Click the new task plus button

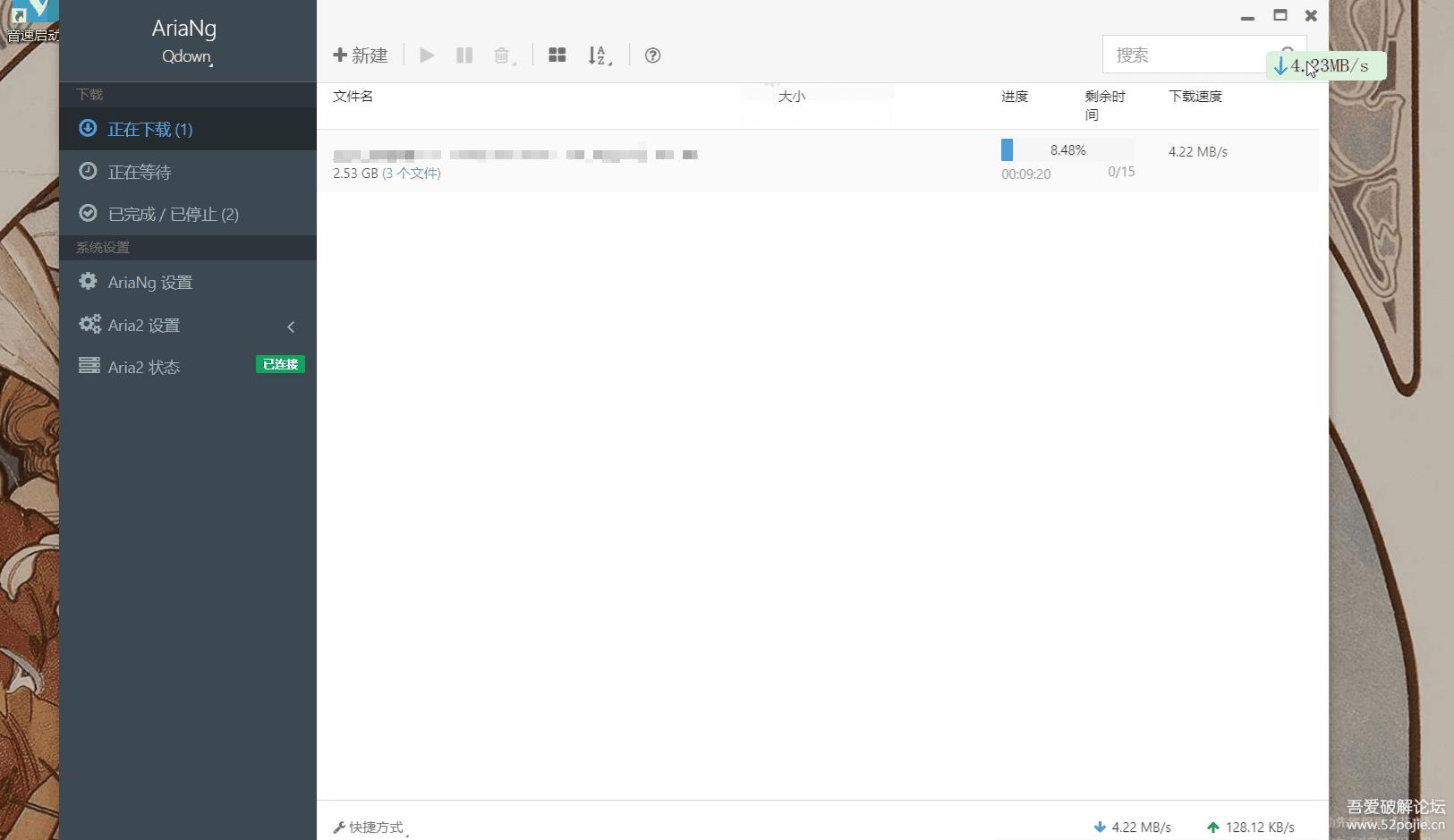tap(361, 55)
